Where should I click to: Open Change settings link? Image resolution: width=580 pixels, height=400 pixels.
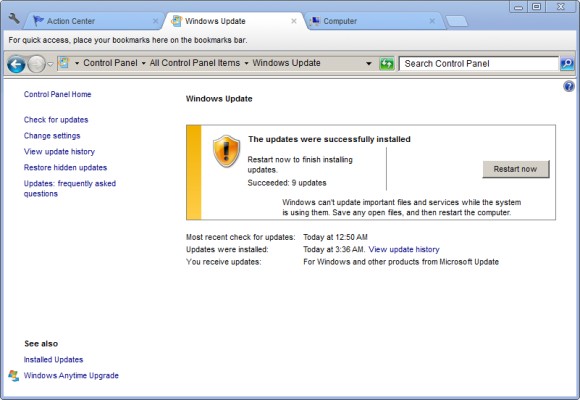click(52, 136)
